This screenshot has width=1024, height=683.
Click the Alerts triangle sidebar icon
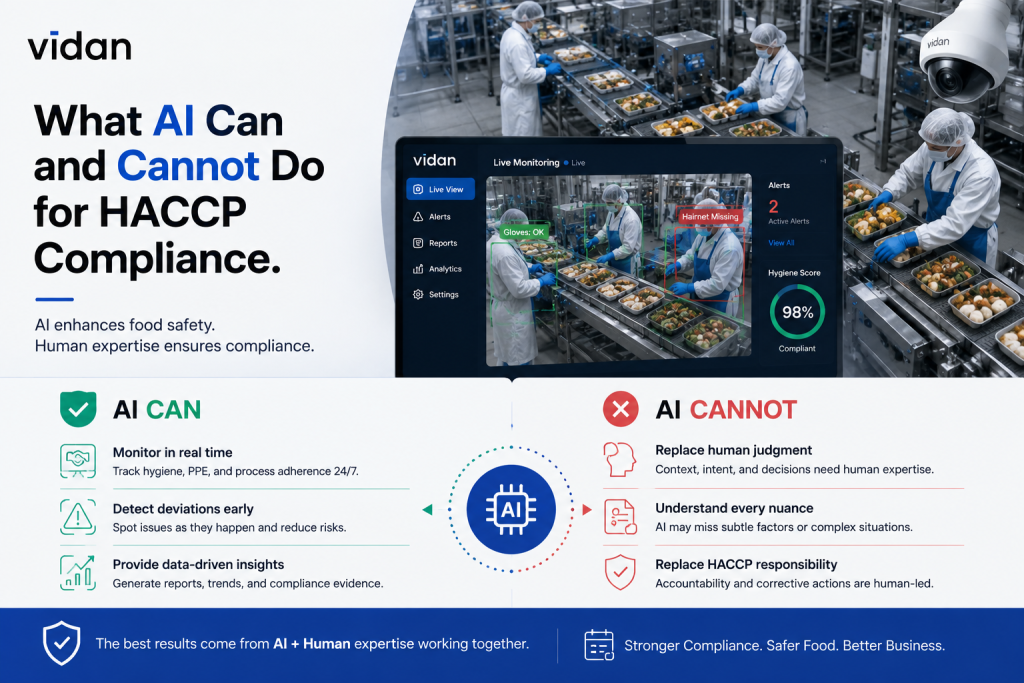[418, 217]
